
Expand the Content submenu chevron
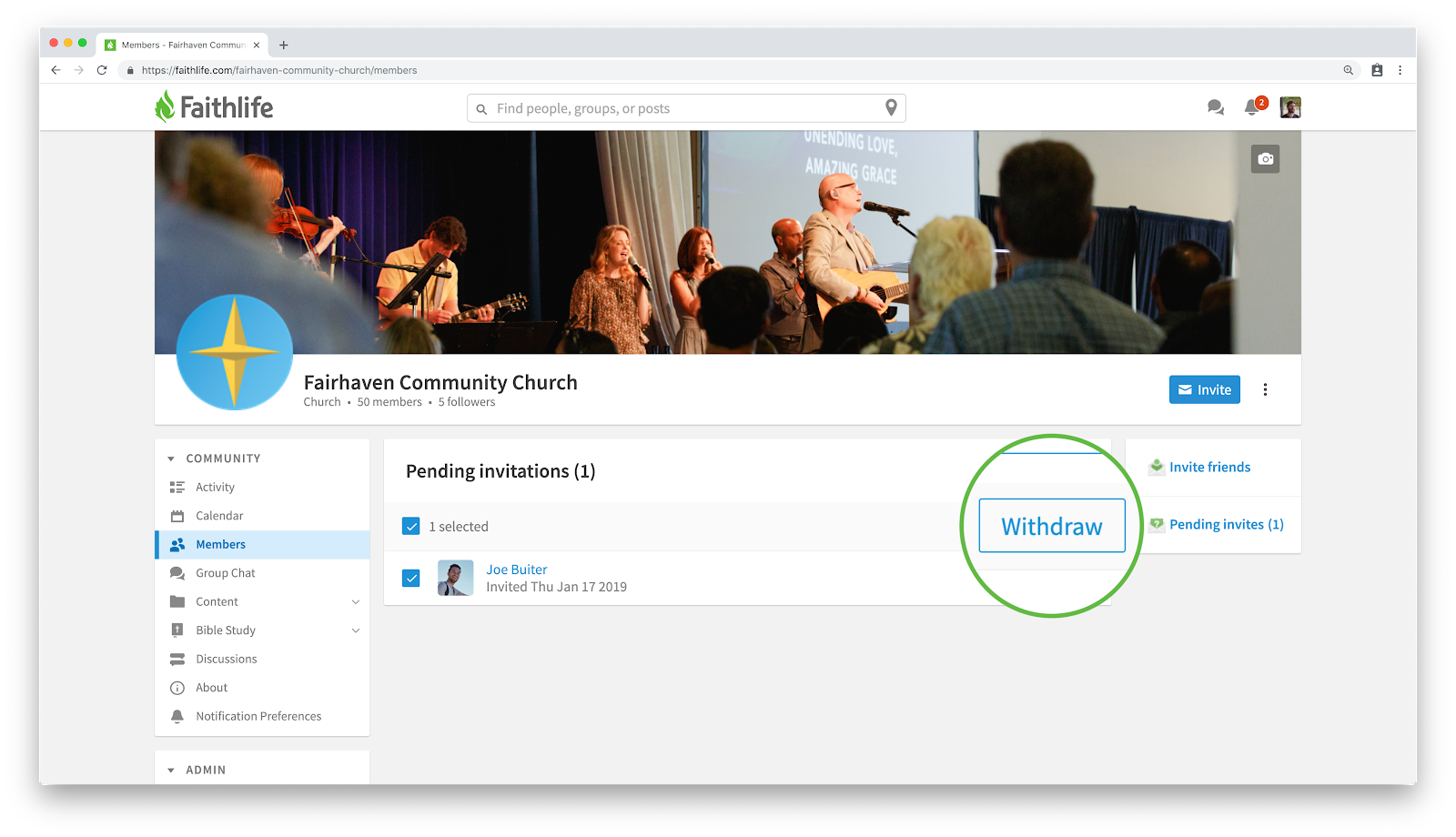(356, 601)
